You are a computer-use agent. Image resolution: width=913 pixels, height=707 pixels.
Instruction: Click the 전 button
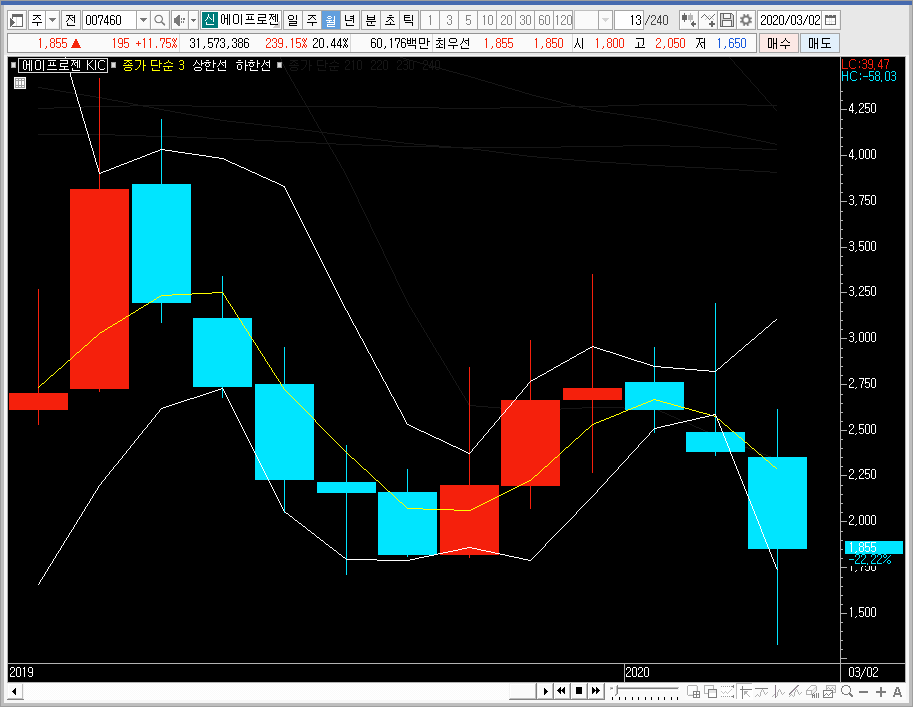[70, 21]
